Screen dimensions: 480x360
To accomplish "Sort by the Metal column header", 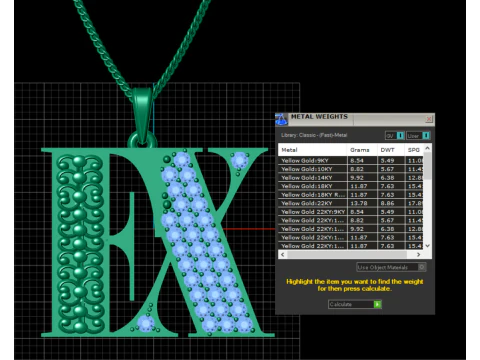I will tap(312, 150).
